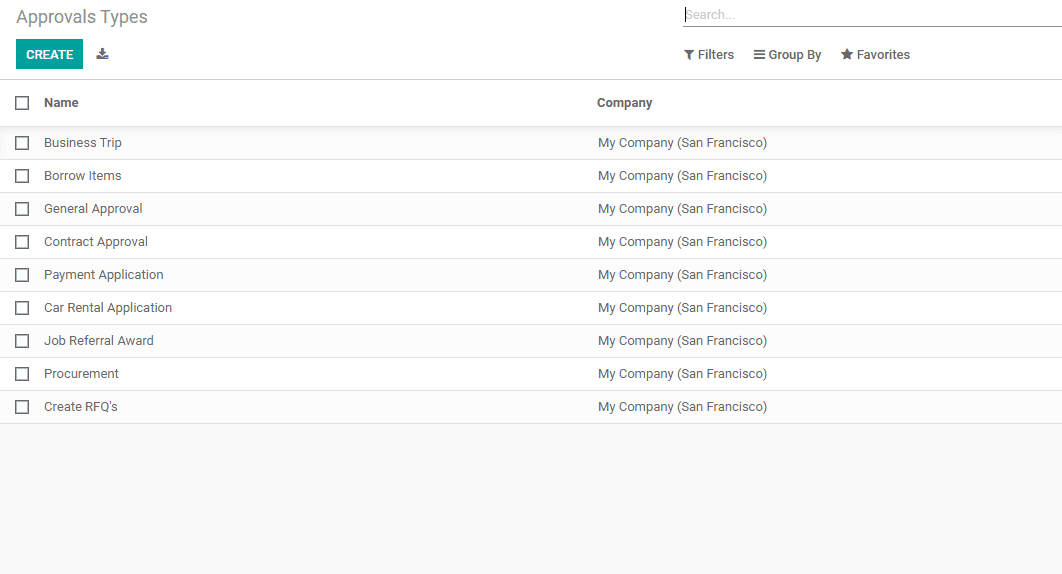
Task: Open the Job Referral Award row
Action: [99, 341]
